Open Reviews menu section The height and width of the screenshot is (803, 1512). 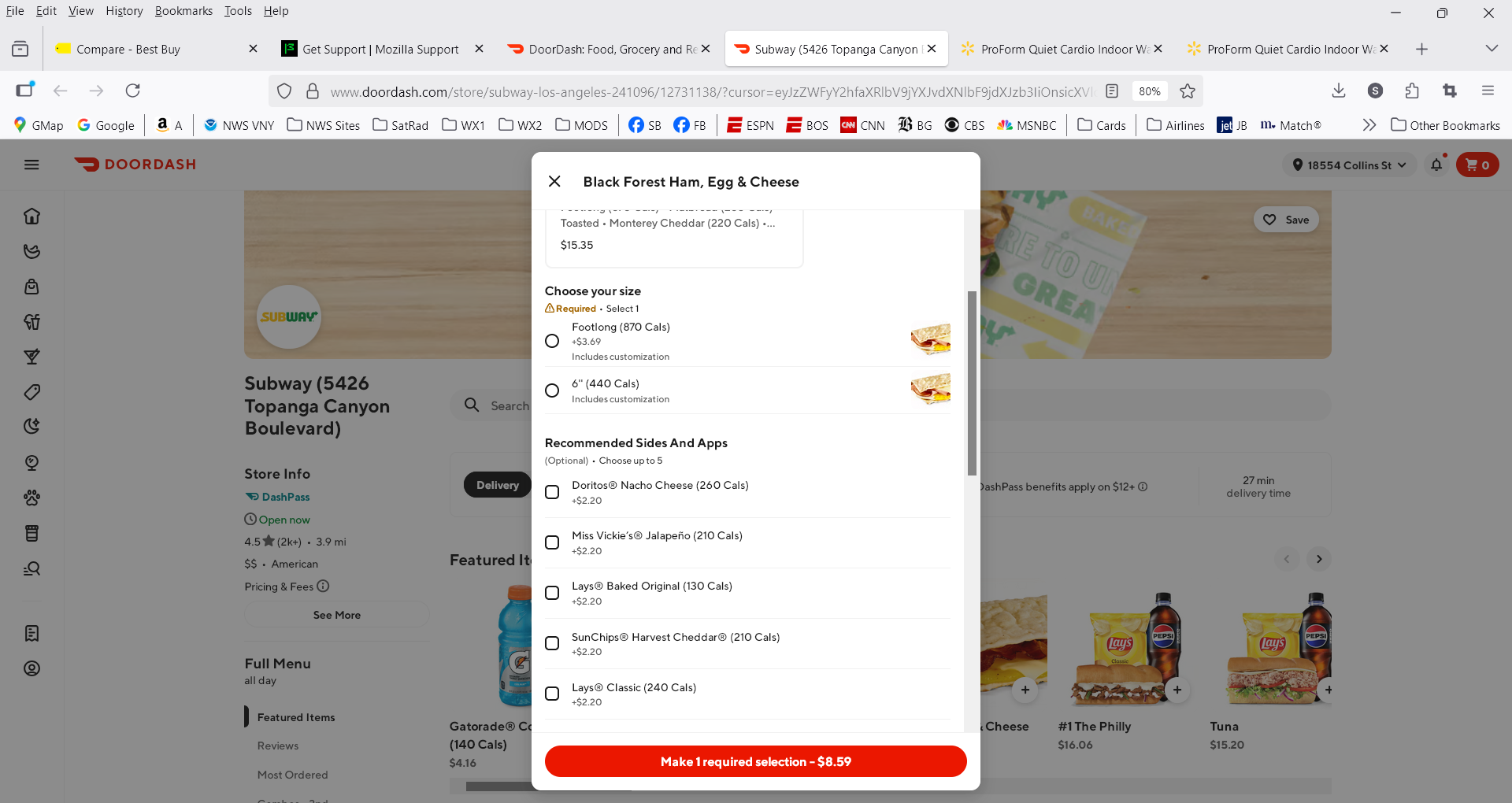tap(278, 746)
